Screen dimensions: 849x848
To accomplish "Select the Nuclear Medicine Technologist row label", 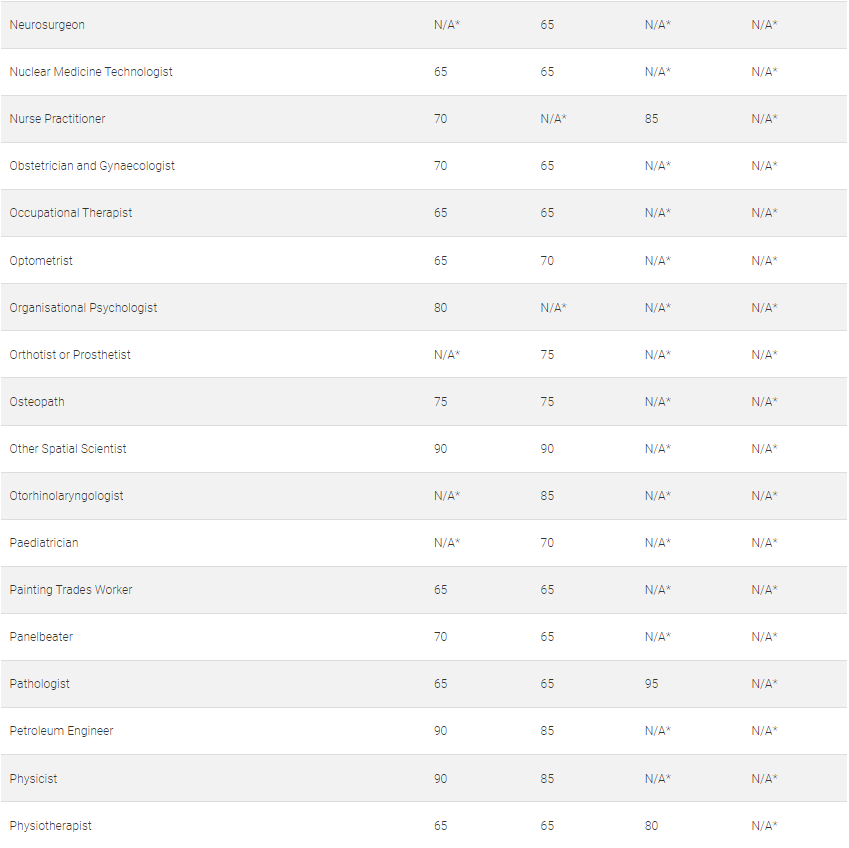I will pyautogui.click(x=91, y=72).
